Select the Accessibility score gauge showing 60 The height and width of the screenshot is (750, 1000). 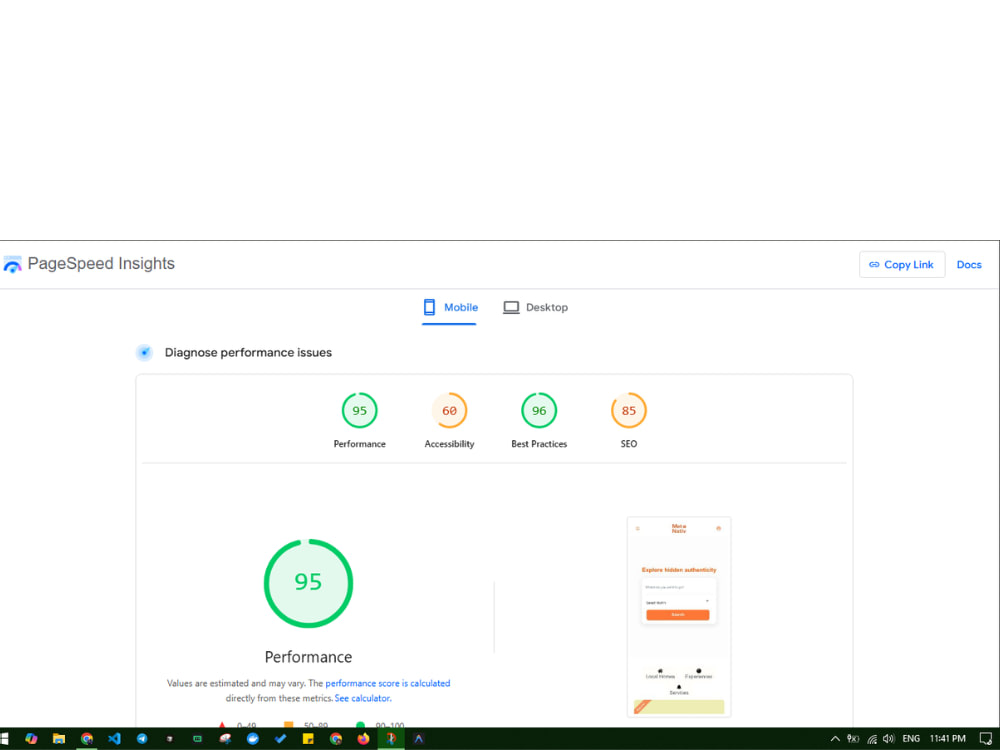(x=449, y=411)
